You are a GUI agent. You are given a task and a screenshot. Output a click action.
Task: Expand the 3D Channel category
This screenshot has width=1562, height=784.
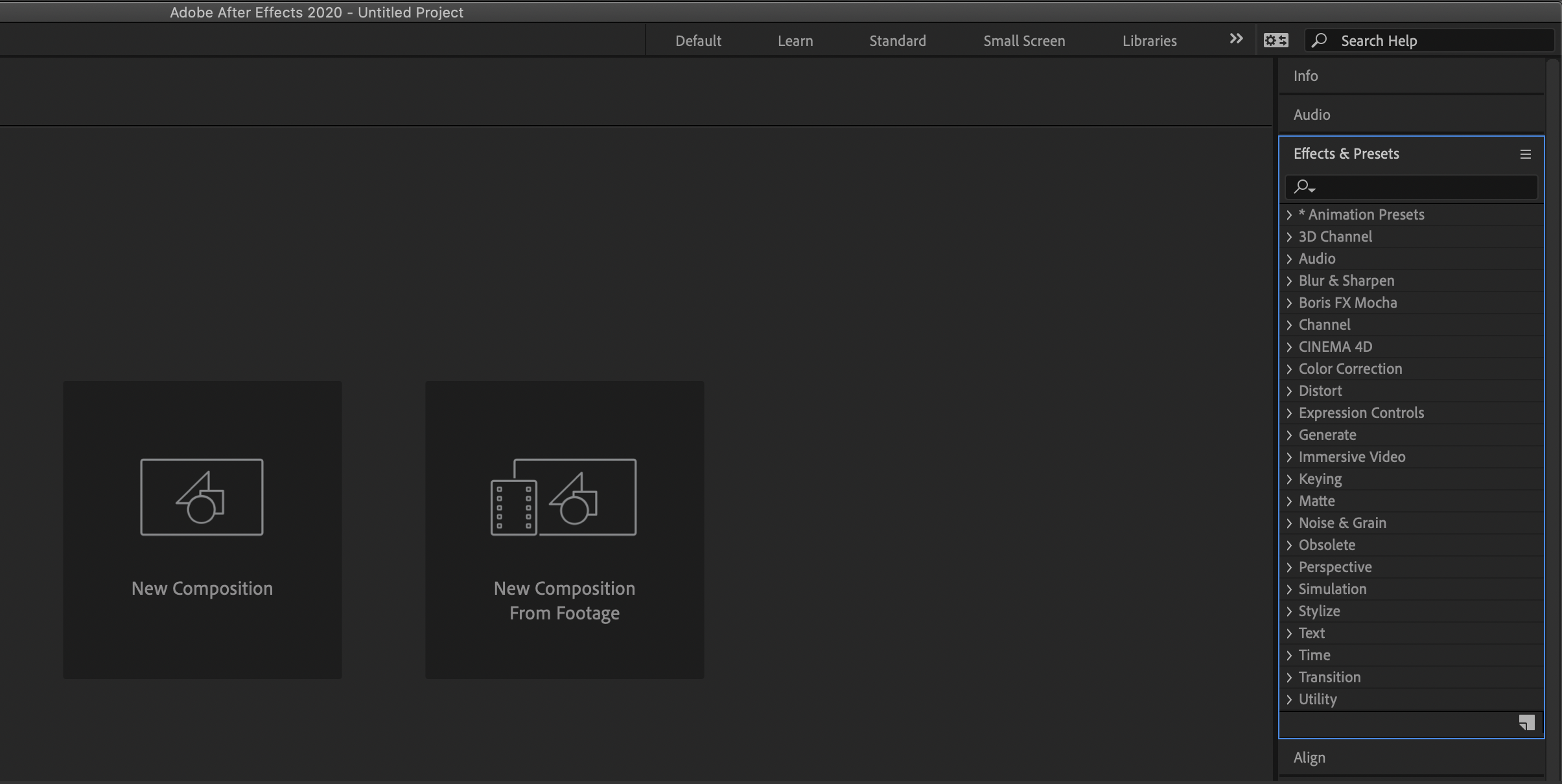pyautogui.click(x=1289, y=237)
